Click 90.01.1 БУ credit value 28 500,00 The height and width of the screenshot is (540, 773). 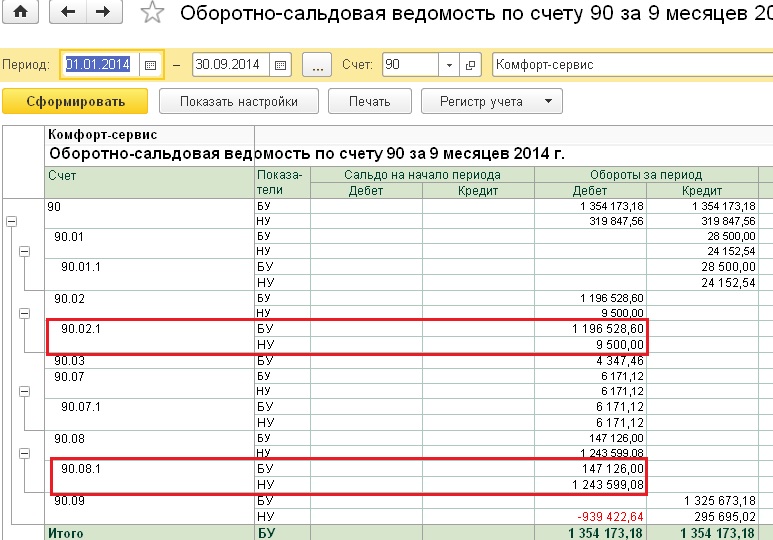coord(728,267)
